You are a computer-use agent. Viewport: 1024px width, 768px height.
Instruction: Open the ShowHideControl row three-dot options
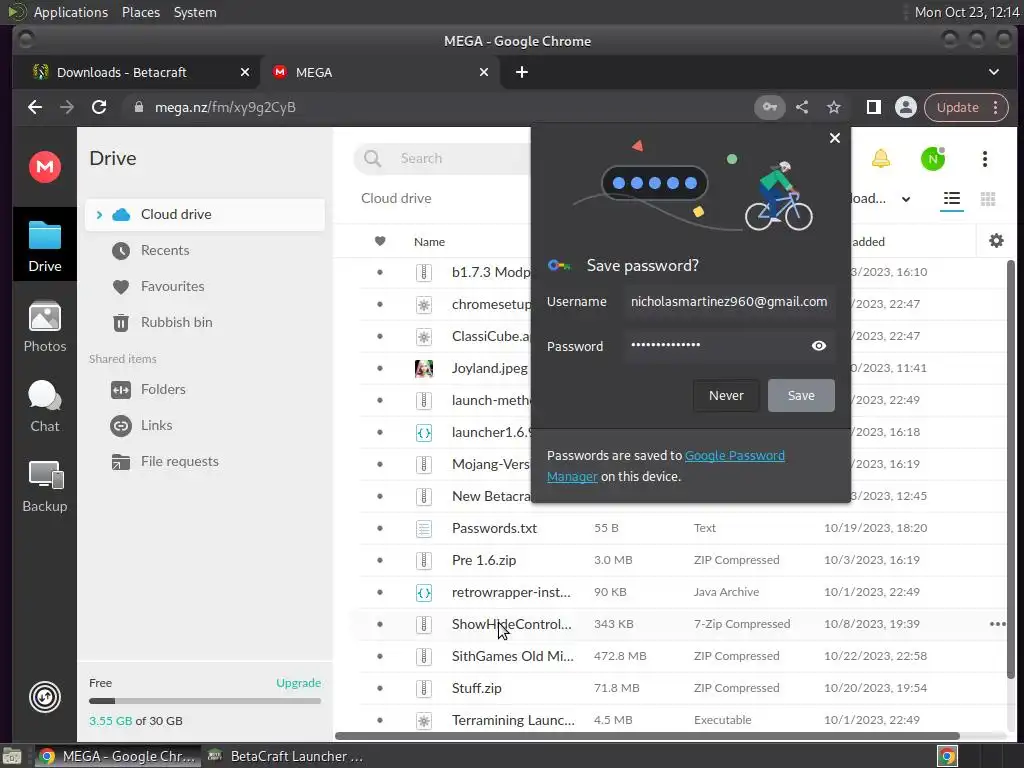click(997, 624)
